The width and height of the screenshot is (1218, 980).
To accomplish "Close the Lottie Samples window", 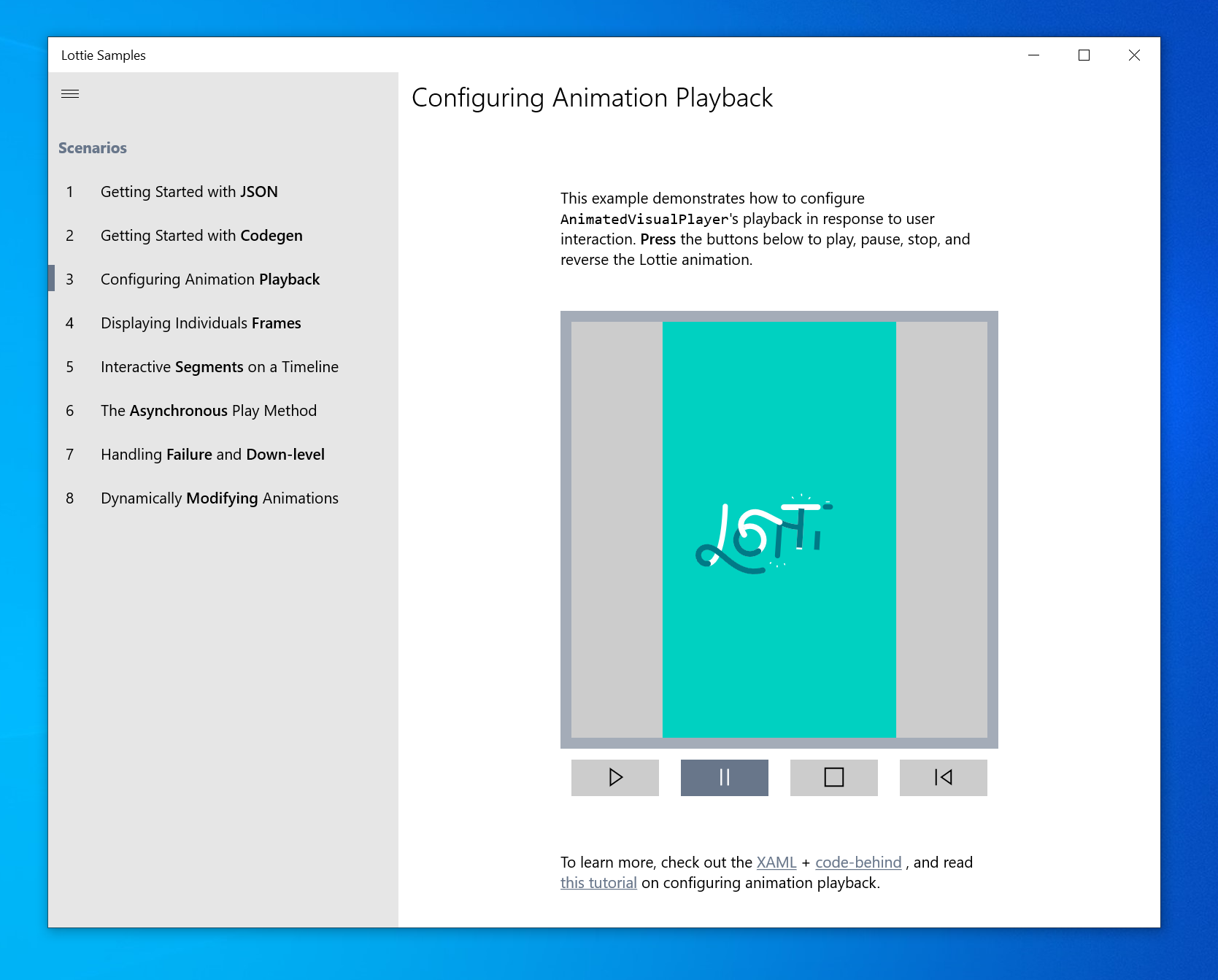I will (x=1135, y=55).
